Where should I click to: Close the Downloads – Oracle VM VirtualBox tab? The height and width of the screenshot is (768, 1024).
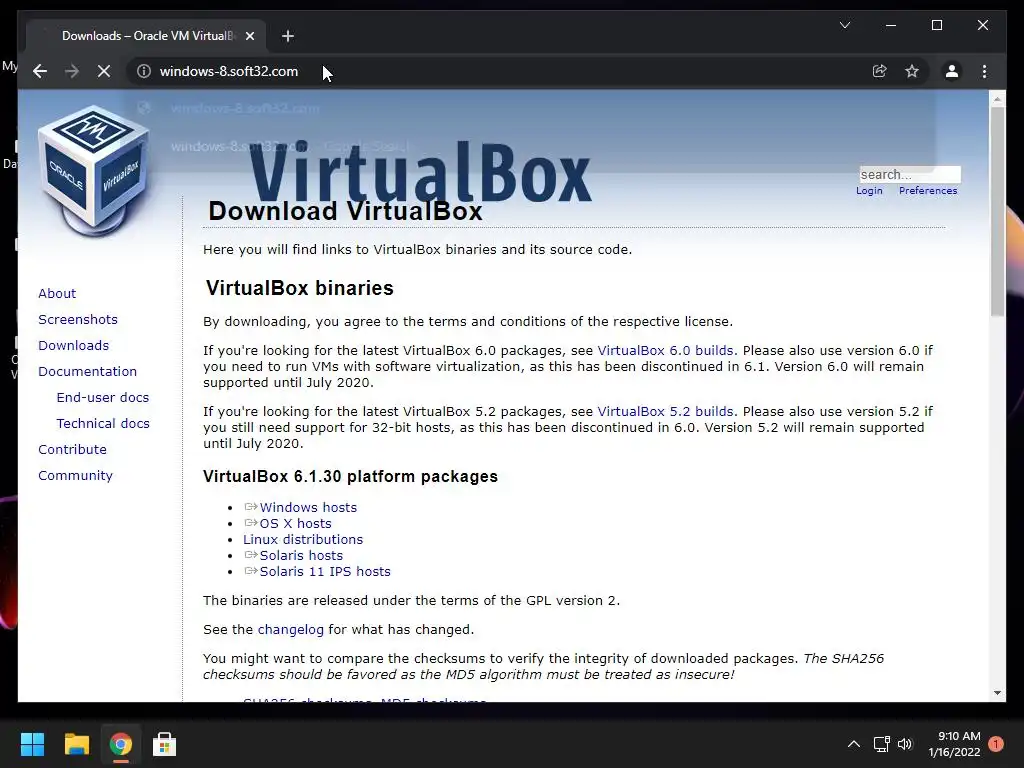coord(249,36)
